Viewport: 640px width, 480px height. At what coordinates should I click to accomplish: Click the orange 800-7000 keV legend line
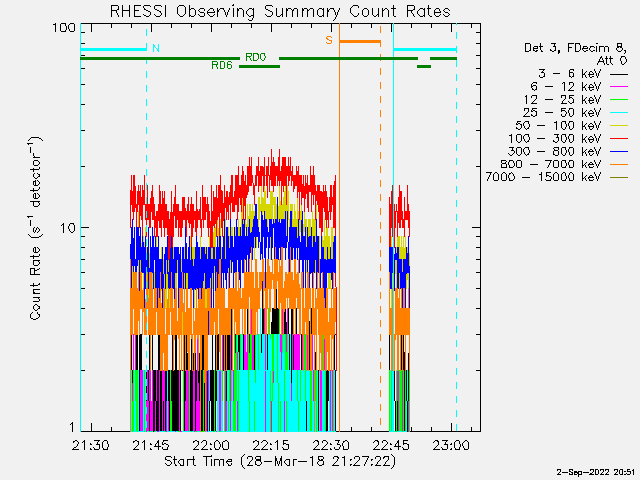coord(619,164)
